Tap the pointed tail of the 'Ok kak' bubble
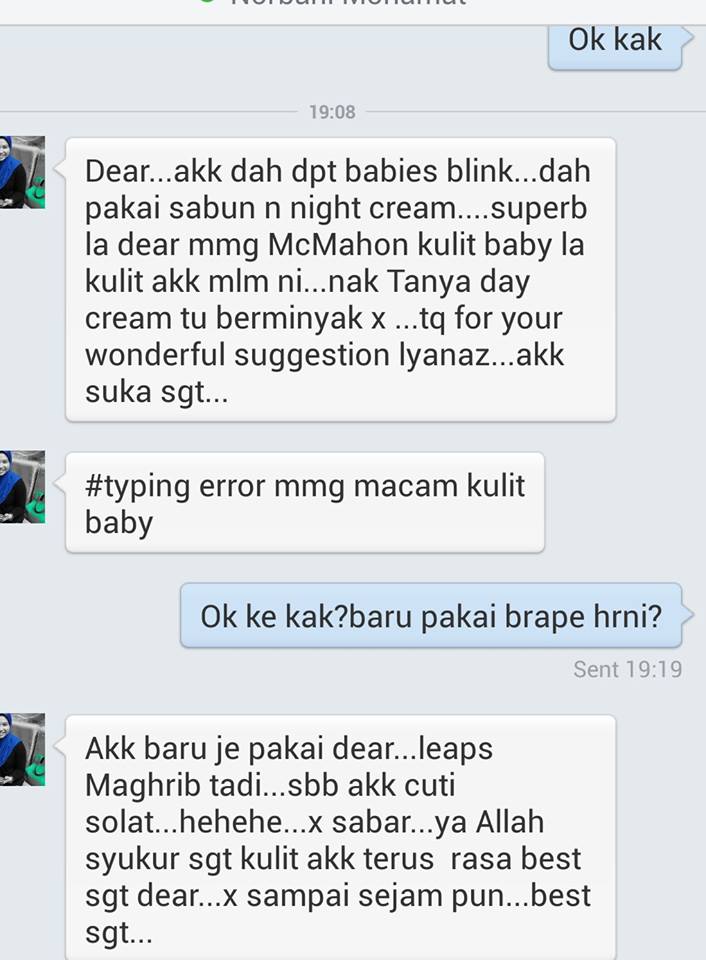Viewport: 706px width, 960px height. pyautogui.click(x=688, y=37)
